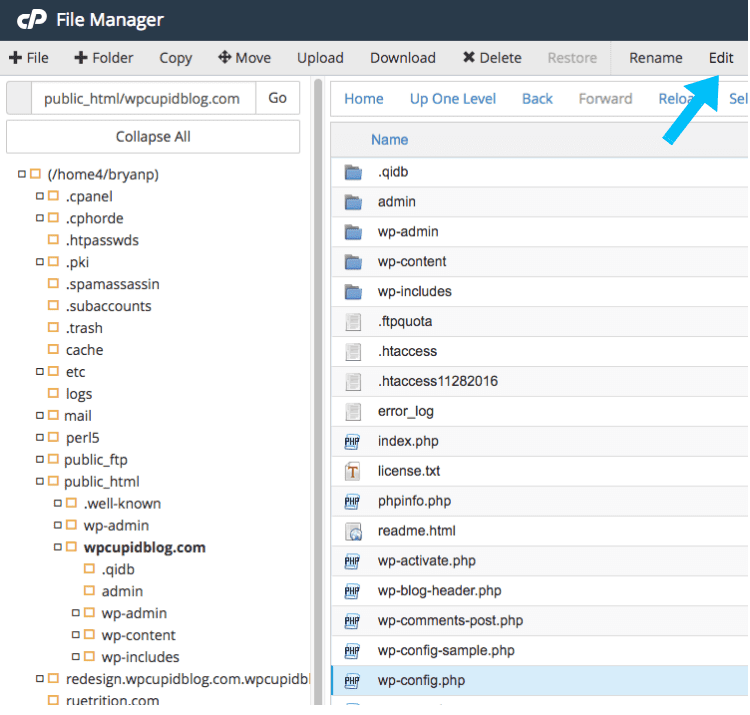
Task: Click the PHP icon beside wp-activate.php
Action: [352, 561]
